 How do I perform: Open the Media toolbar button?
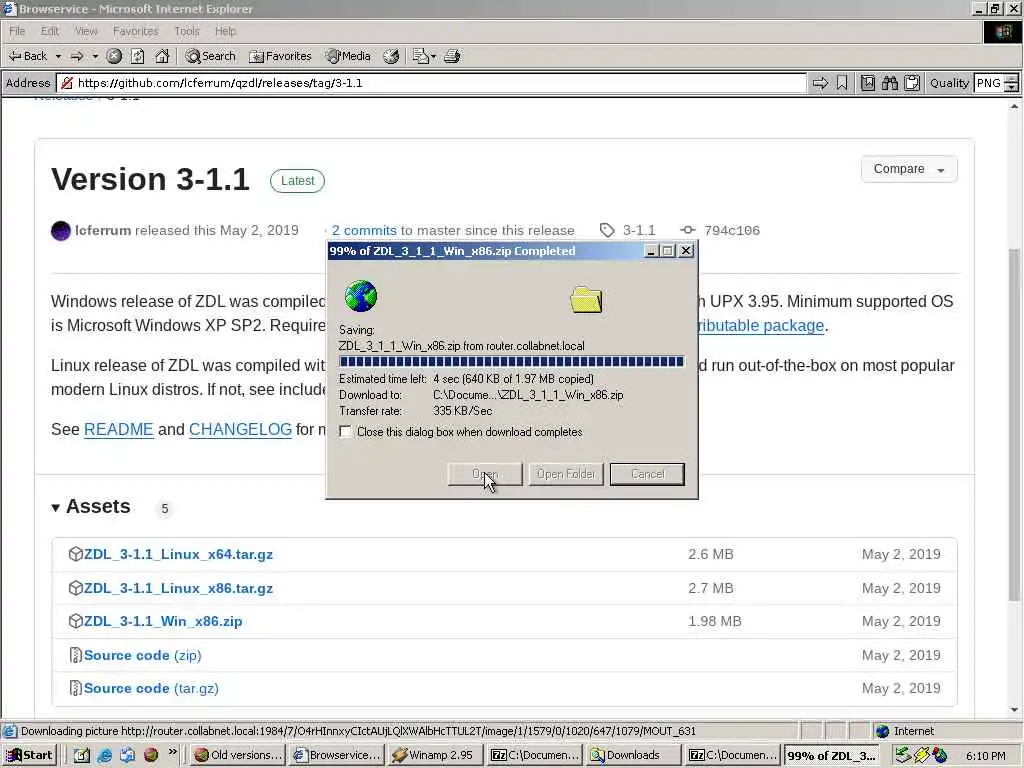point(348,56)
